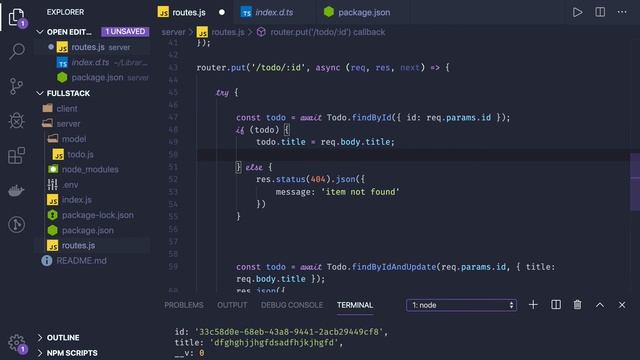Open todo.js in the file tree
The image size is (640, 360).
click(x=80, y=154)
